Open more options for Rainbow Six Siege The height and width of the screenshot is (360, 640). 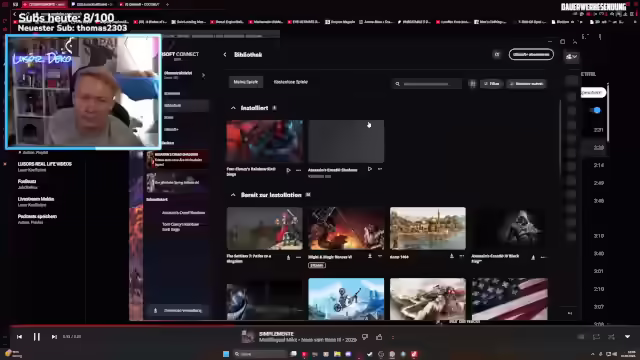click(x=298, y=170)
